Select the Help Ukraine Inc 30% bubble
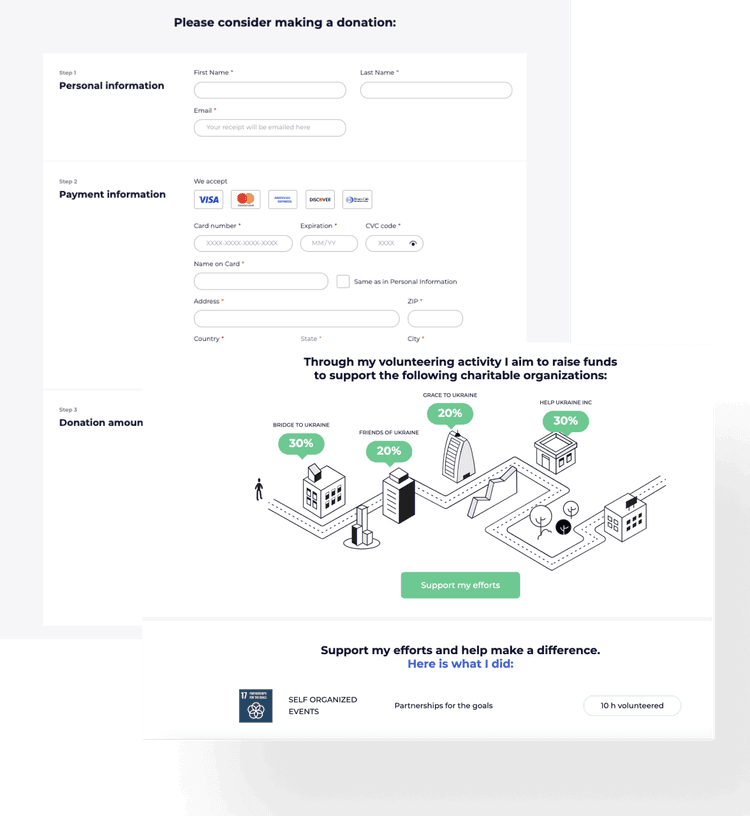Viewport: 750px width, 816px height. 565,421
